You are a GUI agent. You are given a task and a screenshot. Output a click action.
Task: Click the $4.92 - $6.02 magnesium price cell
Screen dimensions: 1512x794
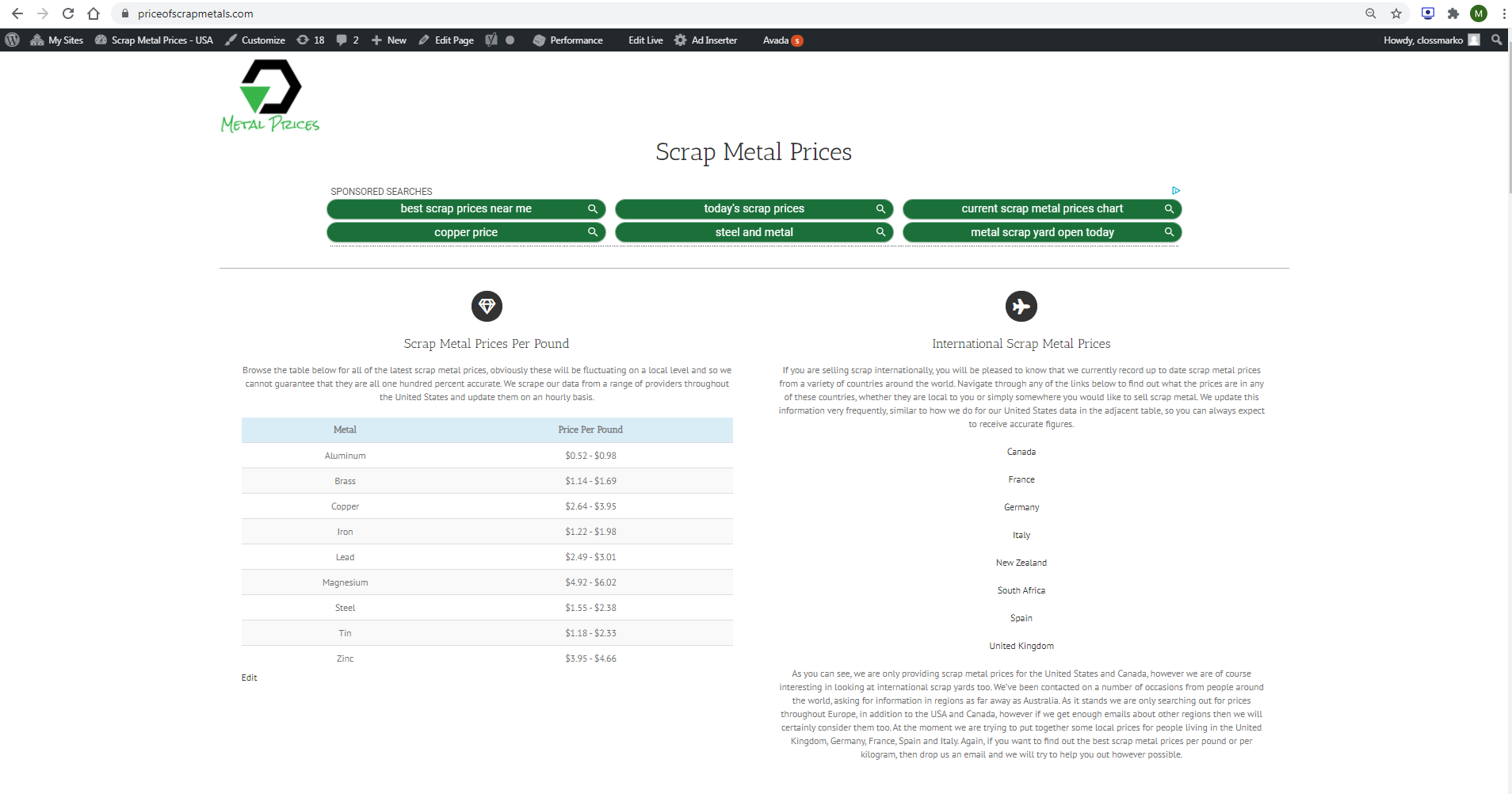[x=590, y=582]
